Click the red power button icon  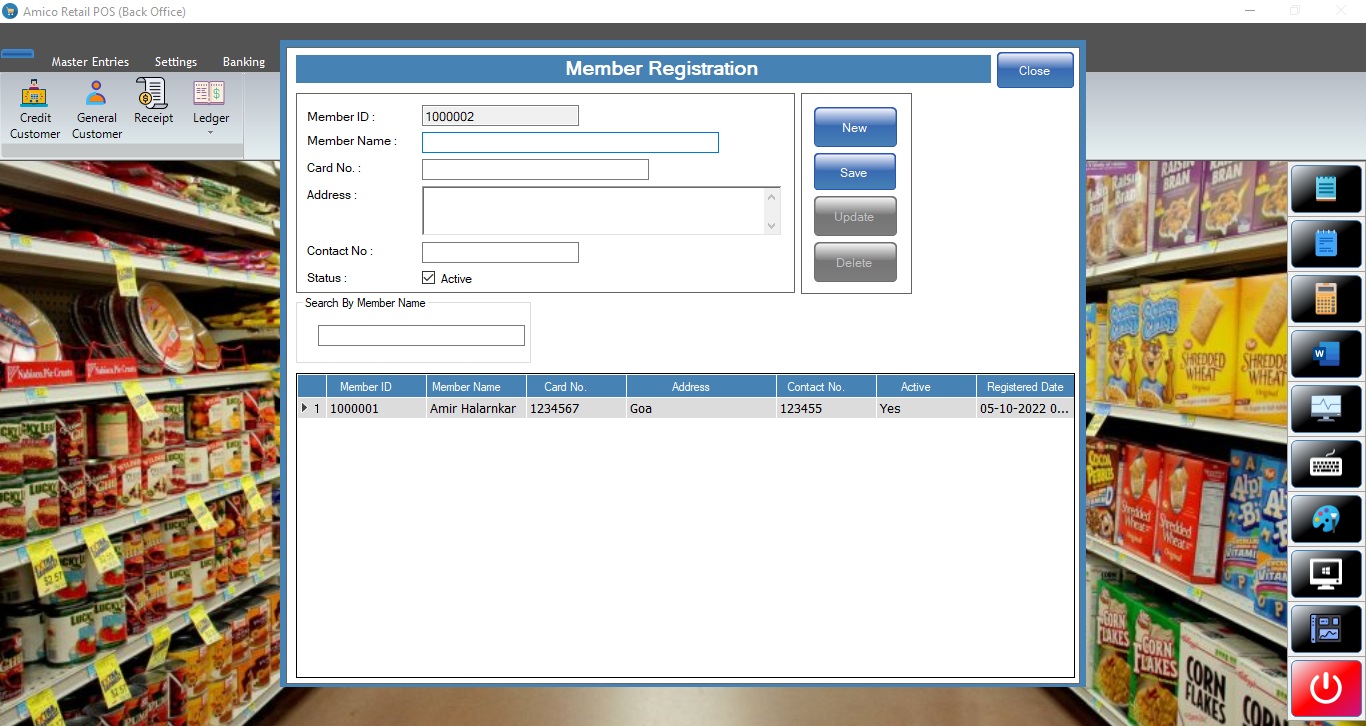[1326, 688]
